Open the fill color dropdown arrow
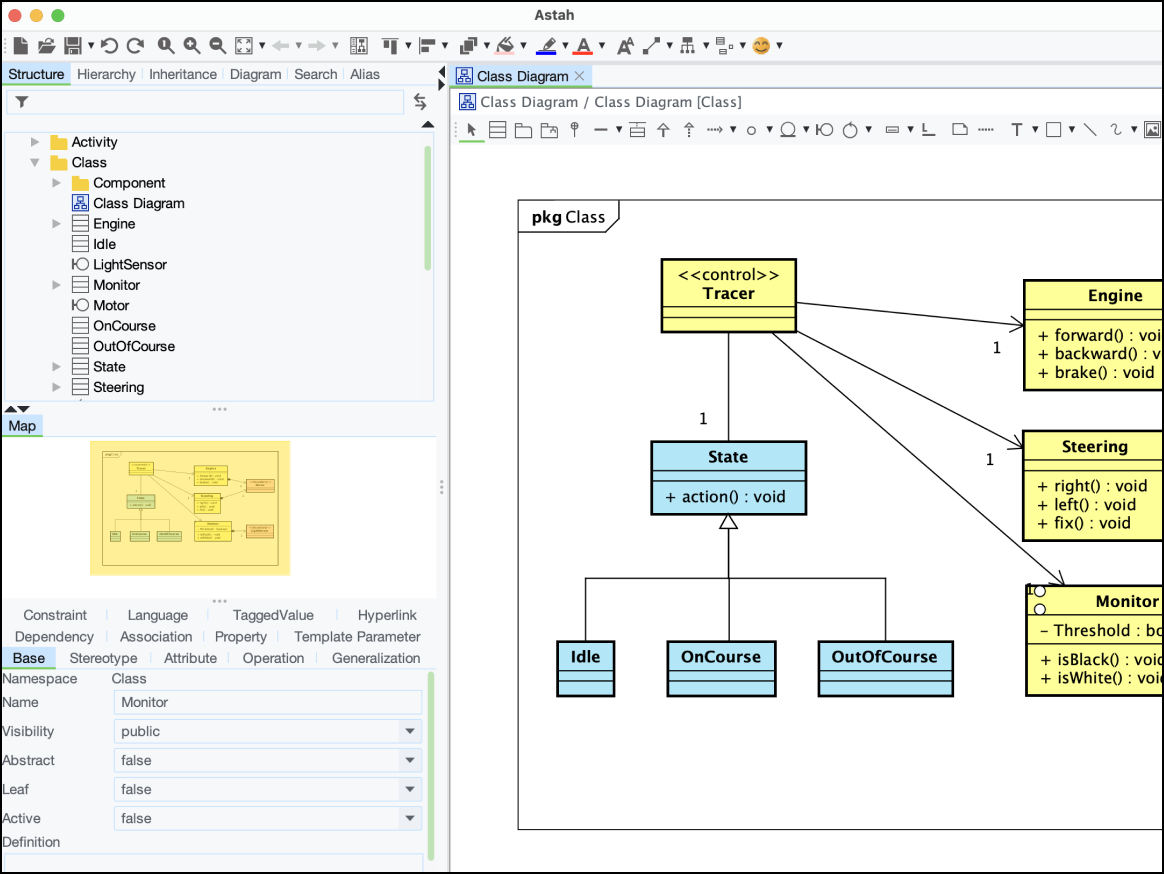1164x874 pixels. point(523,46)
